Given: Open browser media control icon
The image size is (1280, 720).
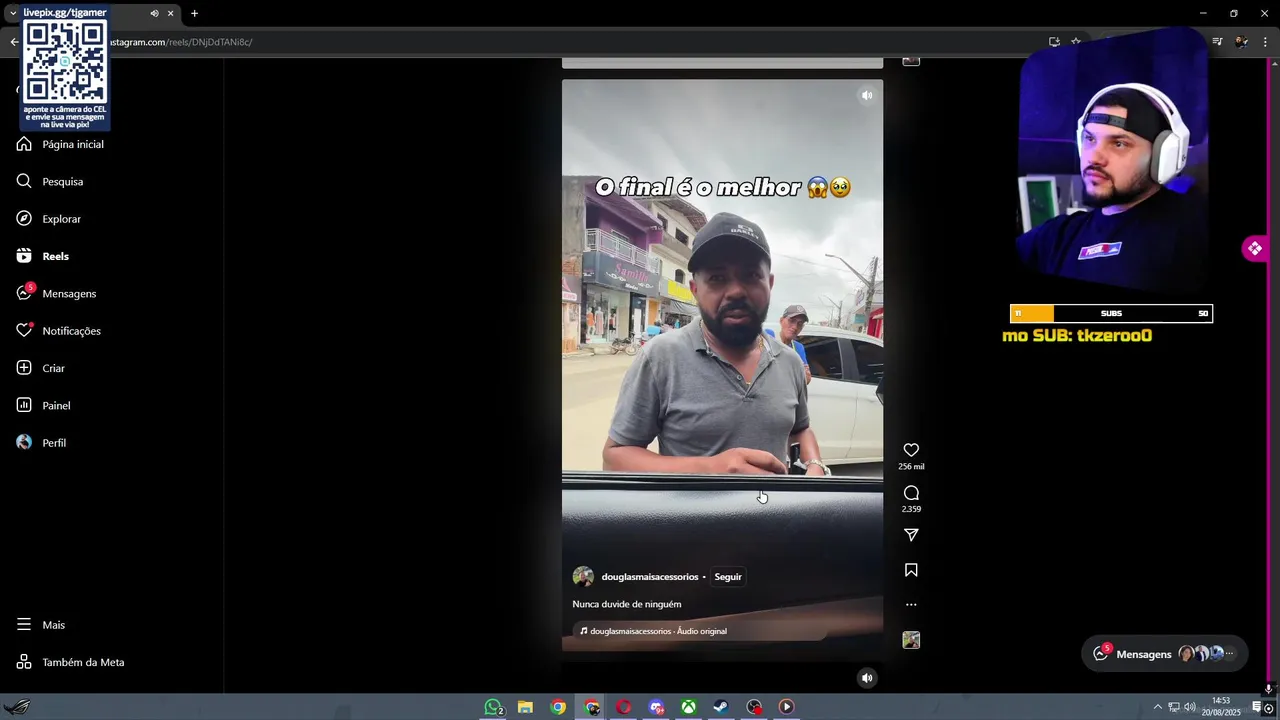Looking at the screenshot, I should point(1217,42).
